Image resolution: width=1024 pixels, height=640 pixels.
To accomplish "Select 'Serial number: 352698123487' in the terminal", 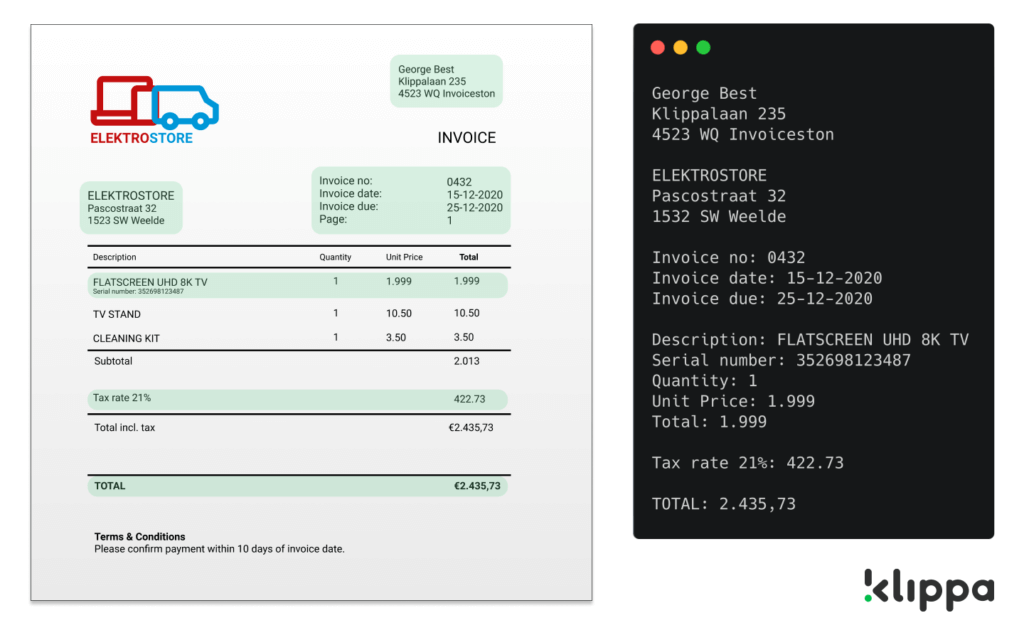I will tap(781, 360).
